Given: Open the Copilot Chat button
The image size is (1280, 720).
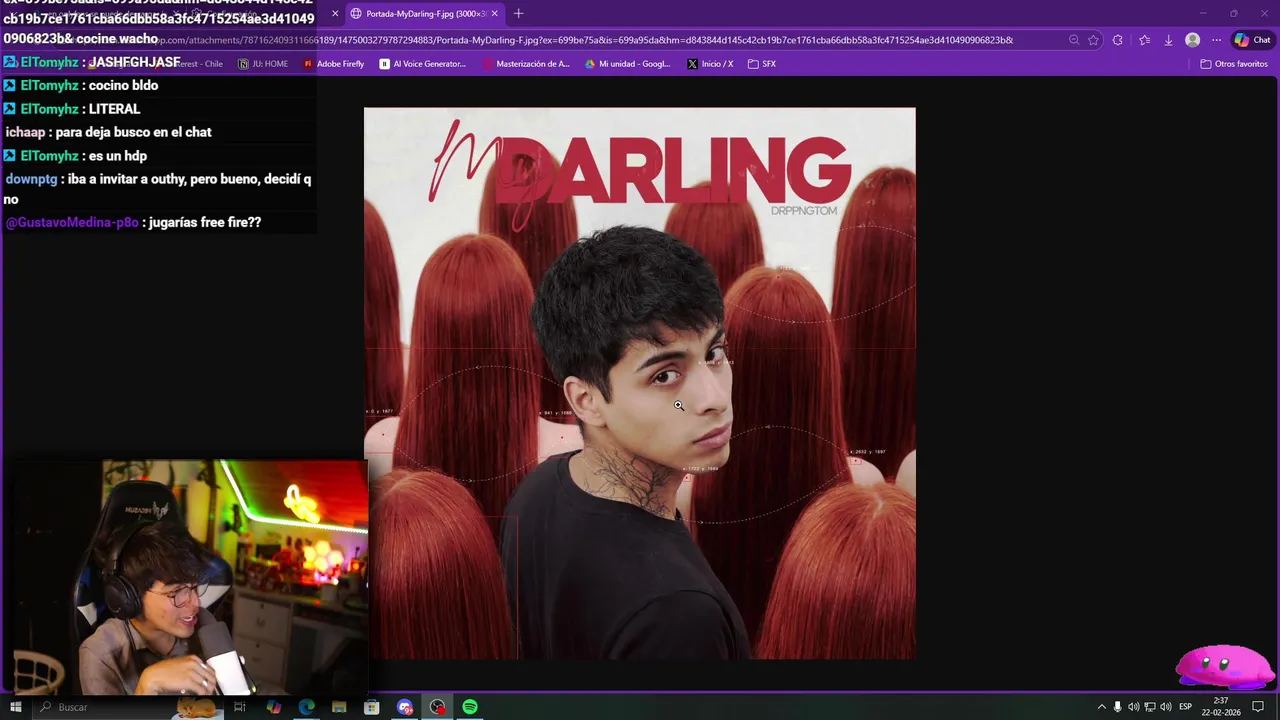Looking at the screenshot, I should click(1253, 40).
